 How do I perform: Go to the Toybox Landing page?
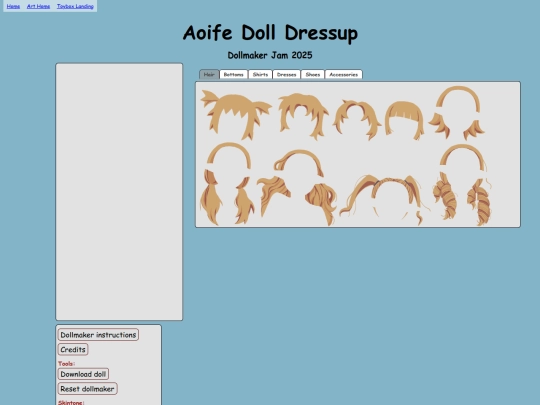[75, 6]
